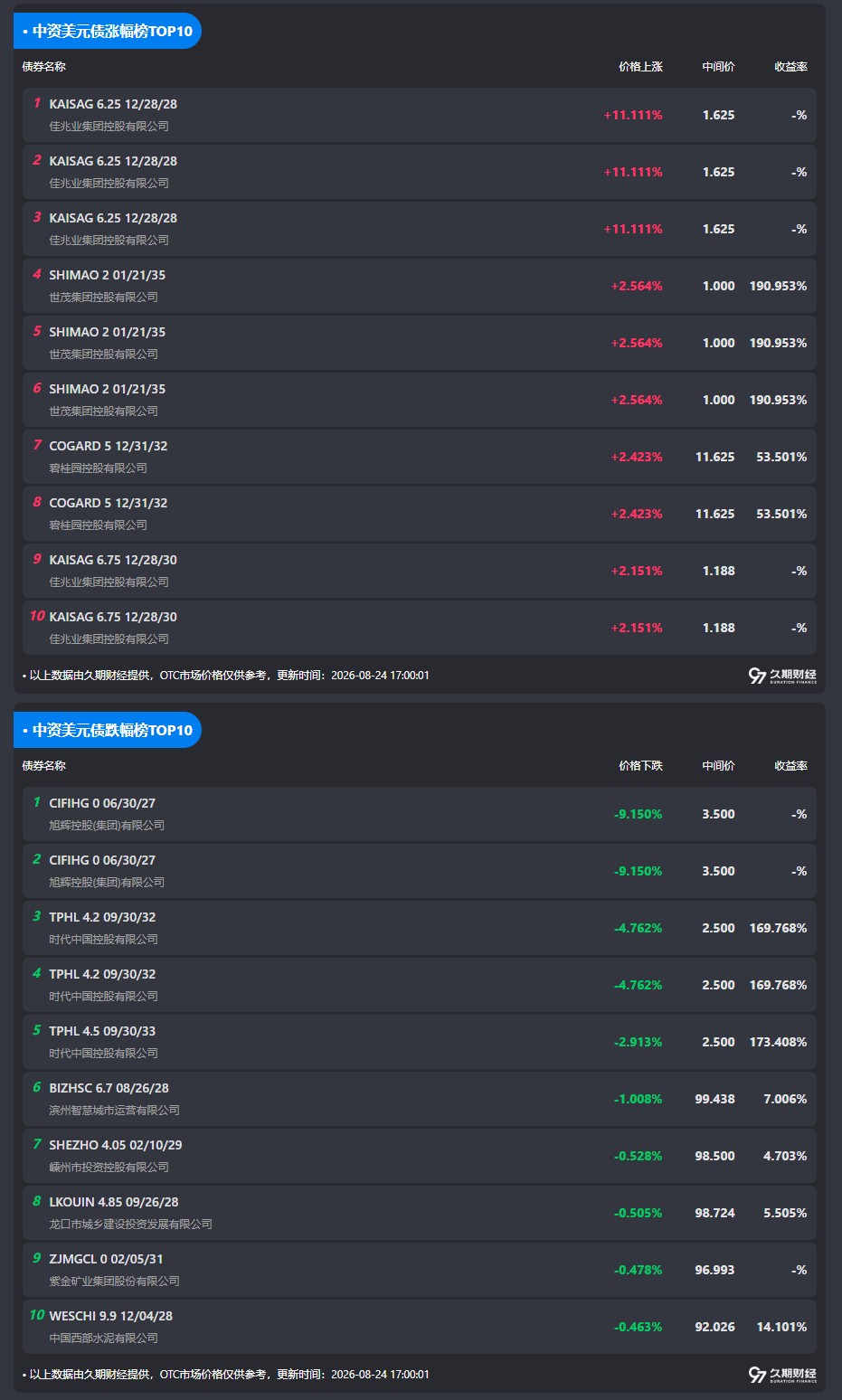The image size is (842, 1400).
Task: Click yield 190.953% in gainers rank 4 row
Action: (778, 286)
